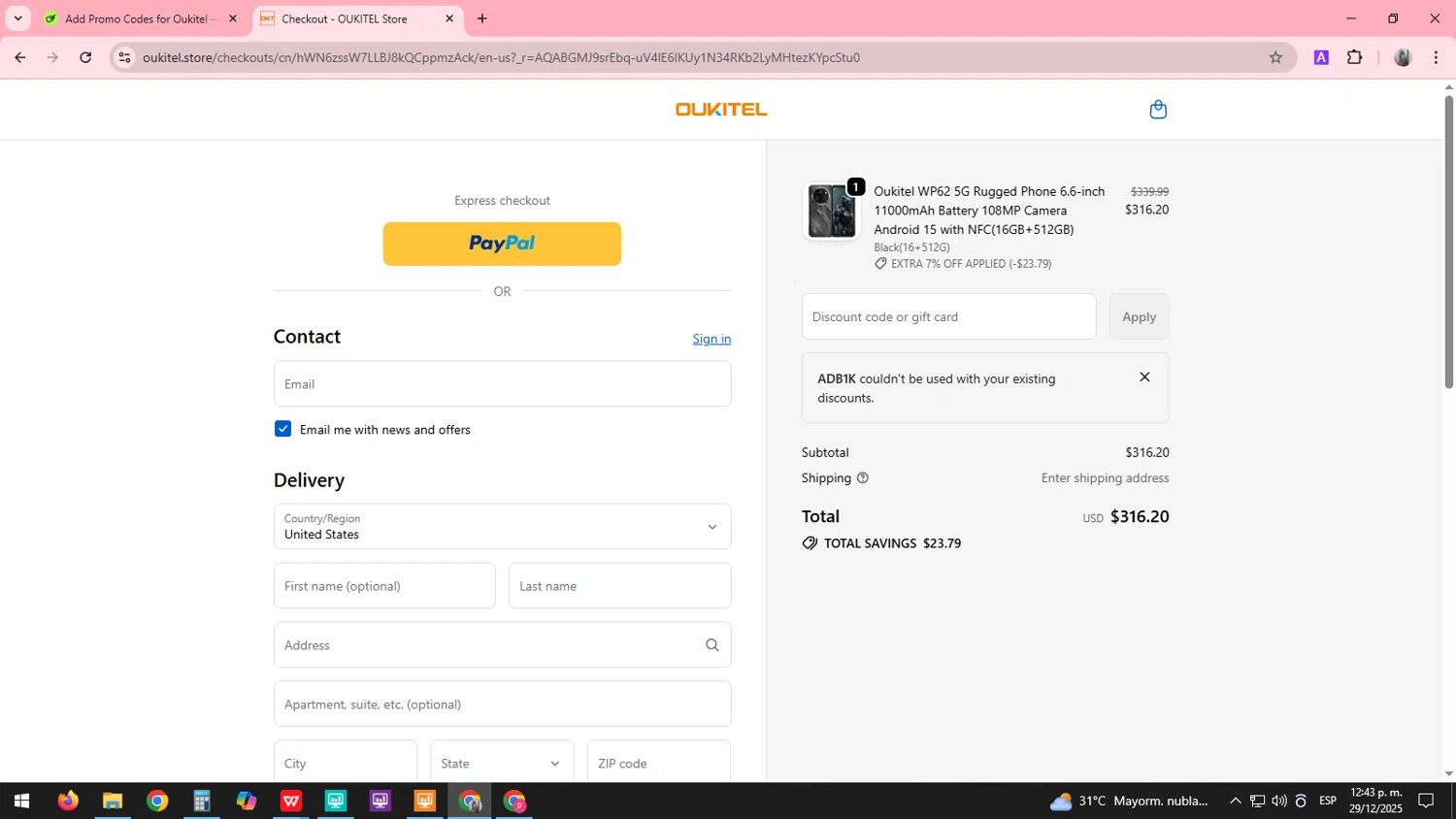The image size is (1456, 819).
Task: Click the Apply discount button
Action: 1139,316
